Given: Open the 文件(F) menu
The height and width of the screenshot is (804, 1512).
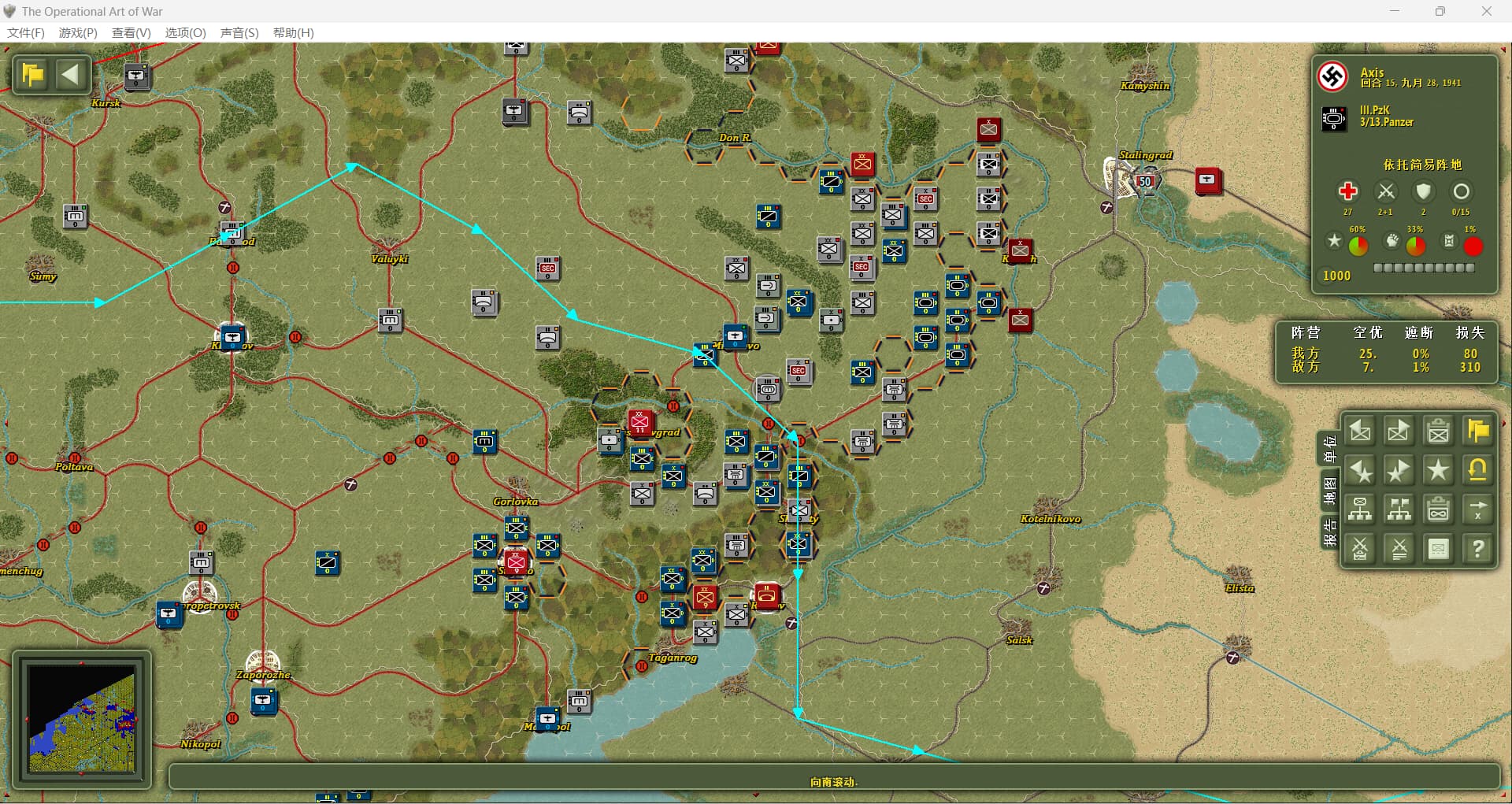Looking at the screenshot, I should coord(26,32).
